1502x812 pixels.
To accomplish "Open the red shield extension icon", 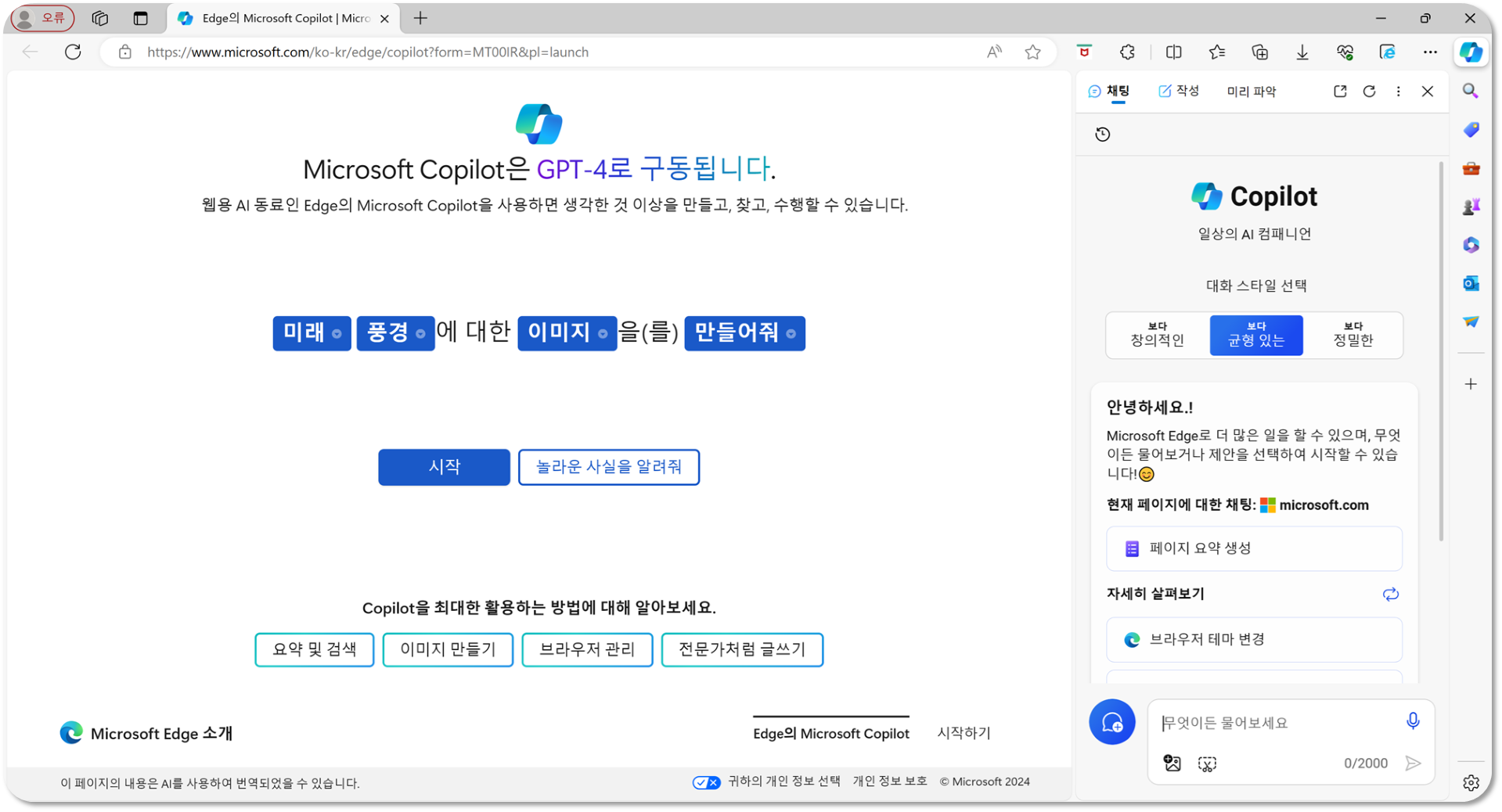I will pyautogui.click(x=1084, y=52).
